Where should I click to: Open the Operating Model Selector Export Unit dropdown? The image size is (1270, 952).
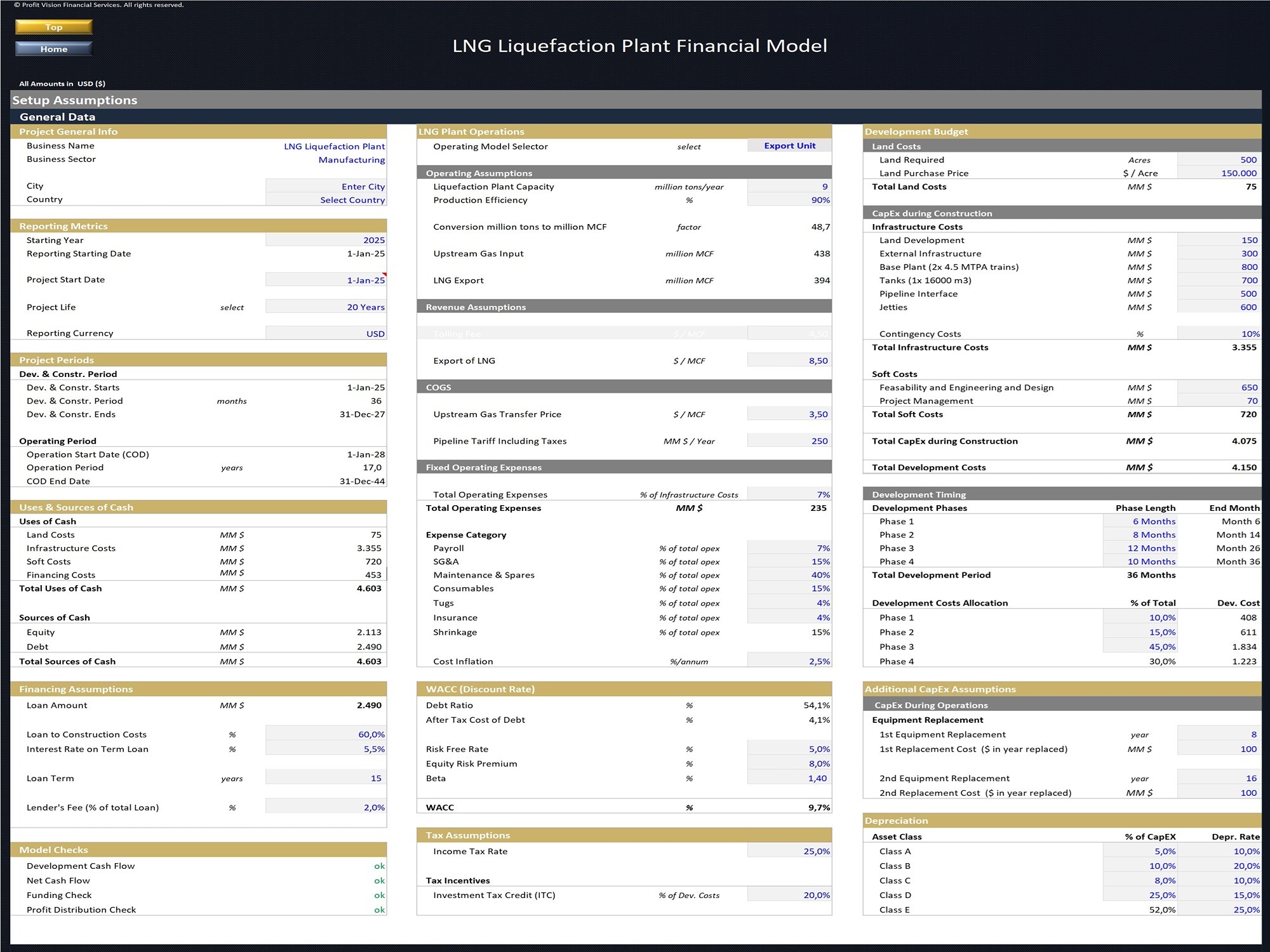point(789,145)
